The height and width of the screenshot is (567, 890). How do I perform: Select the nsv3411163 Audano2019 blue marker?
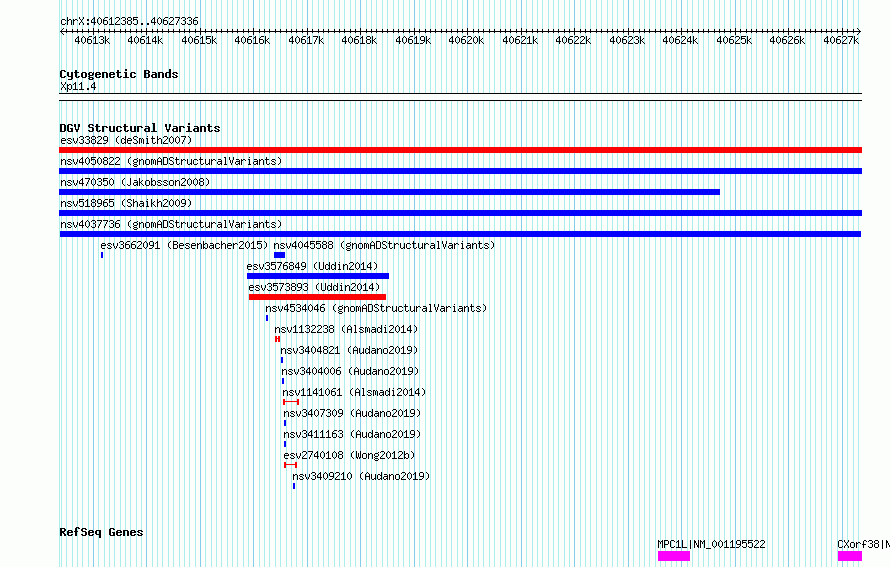(x=285, y=444)
